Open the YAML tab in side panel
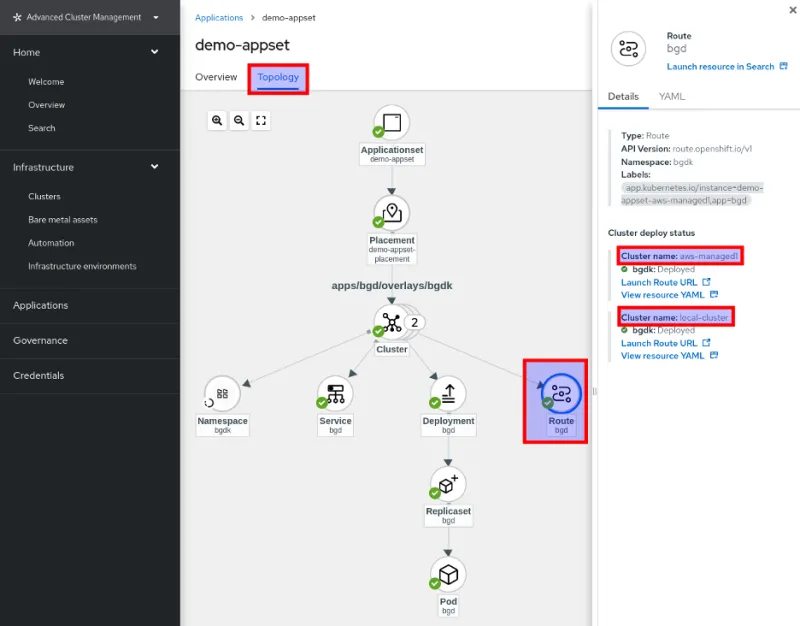The image size is (800, 626). 672,96
